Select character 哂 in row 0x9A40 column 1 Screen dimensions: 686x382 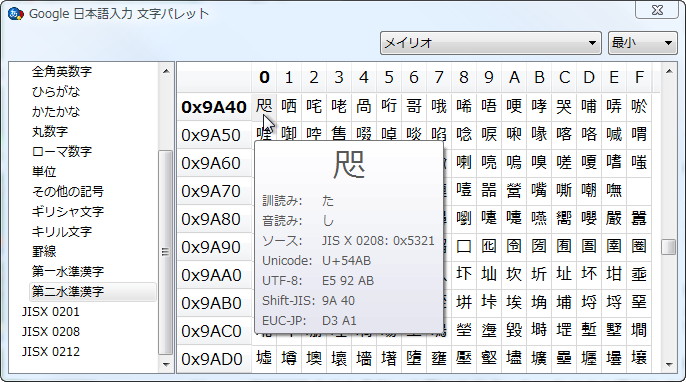click(289, 106)
